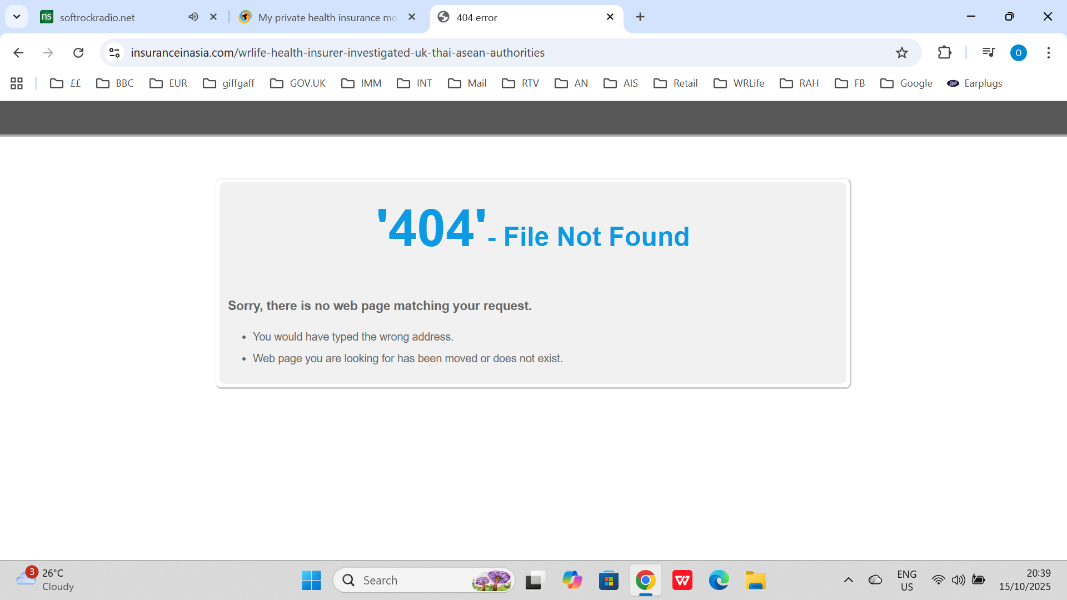Open the Earplugs bookmark

pyautogui.click(x=974, y=84)
